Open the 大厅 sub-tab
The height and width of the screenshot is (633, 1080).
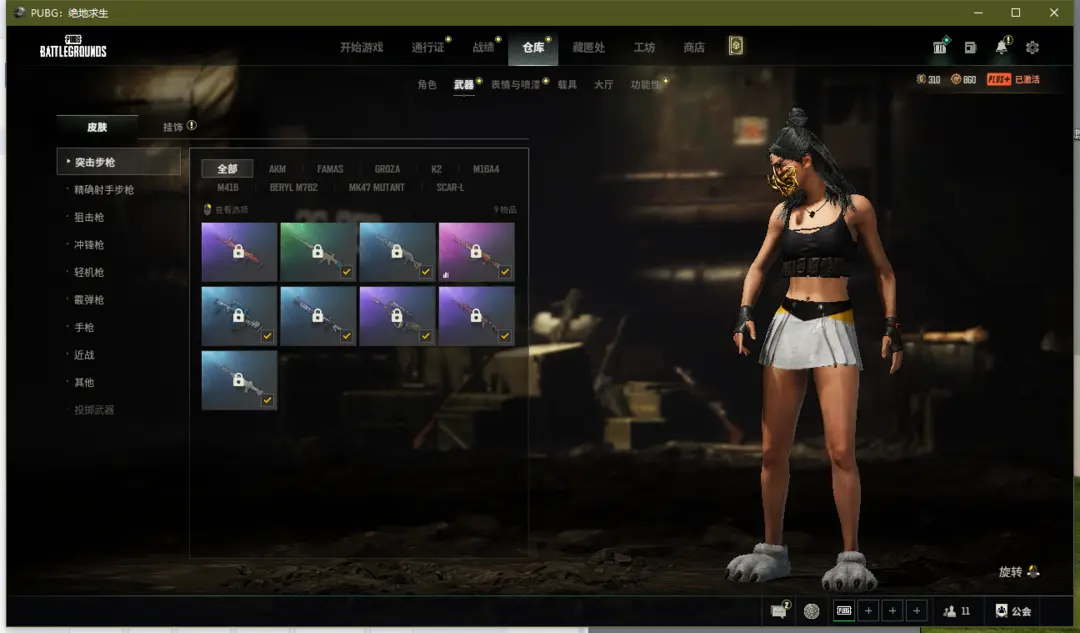(x=603, y=84)
